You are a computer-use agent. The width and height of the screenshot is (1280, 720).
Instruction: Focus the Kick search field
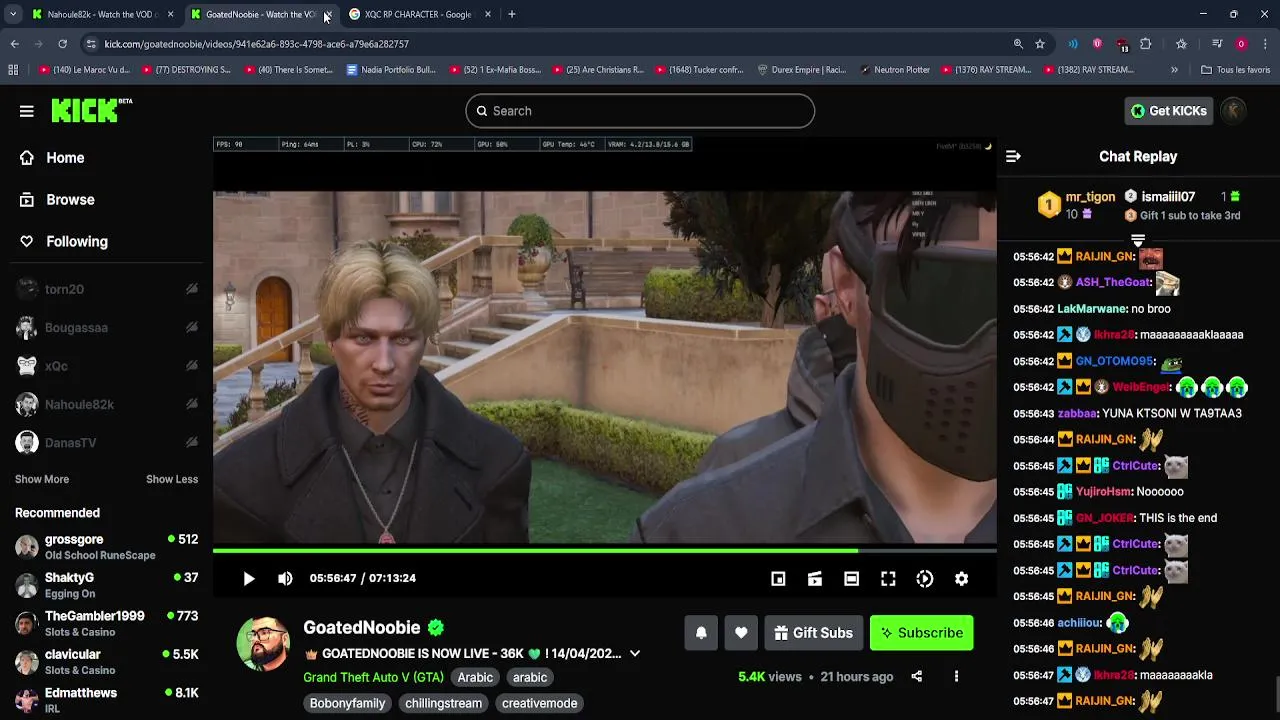[x=640, y=111]
